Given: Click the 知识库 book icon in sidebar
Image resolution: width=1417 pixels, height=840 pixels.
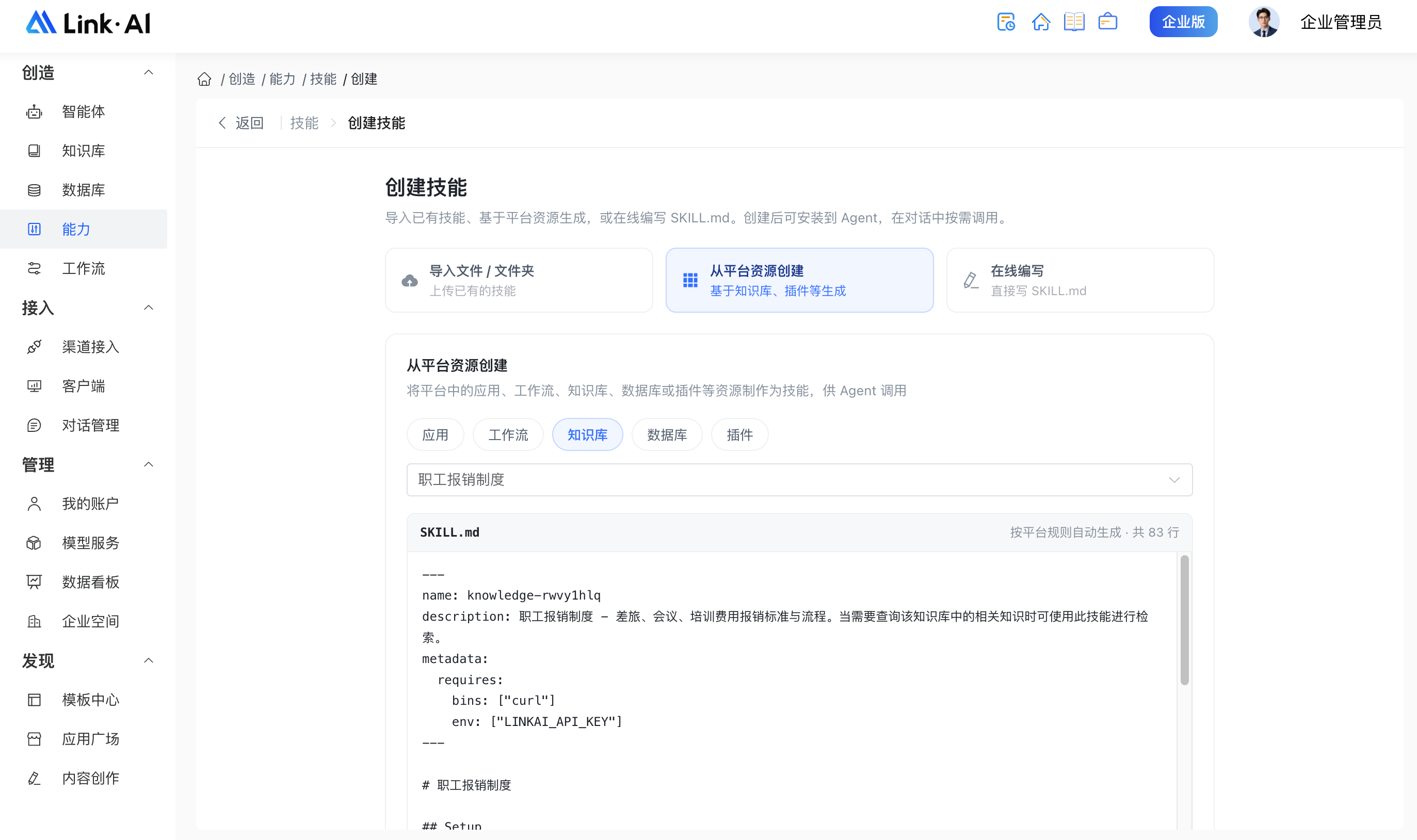Looking at the screenshot, I should 34,151.
